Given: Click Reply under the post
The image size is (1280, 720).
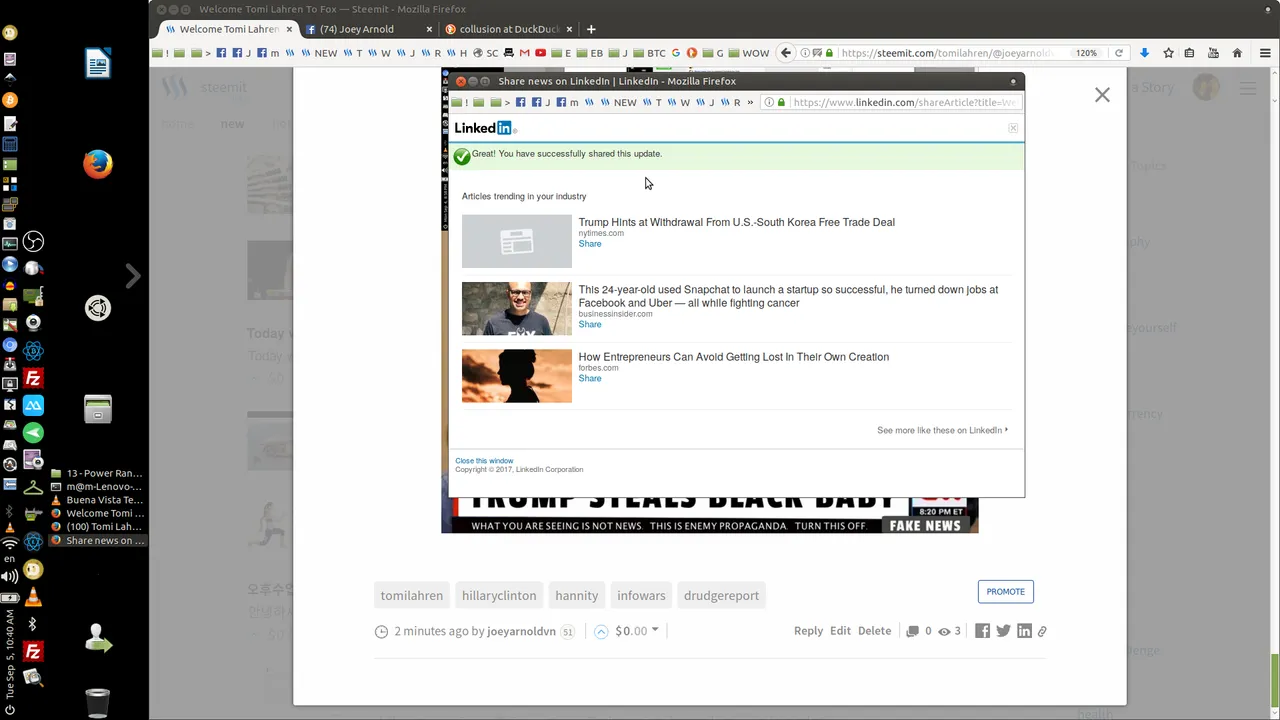Looking at the screenshot, I should 808,631.
